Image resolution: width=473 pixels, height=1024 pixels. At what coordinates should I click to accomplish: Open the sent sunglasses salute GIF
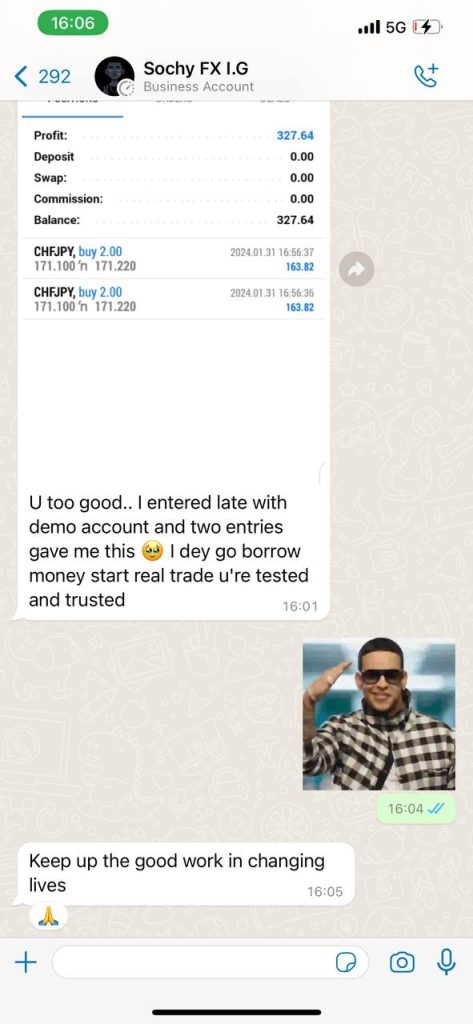[379, 716]
